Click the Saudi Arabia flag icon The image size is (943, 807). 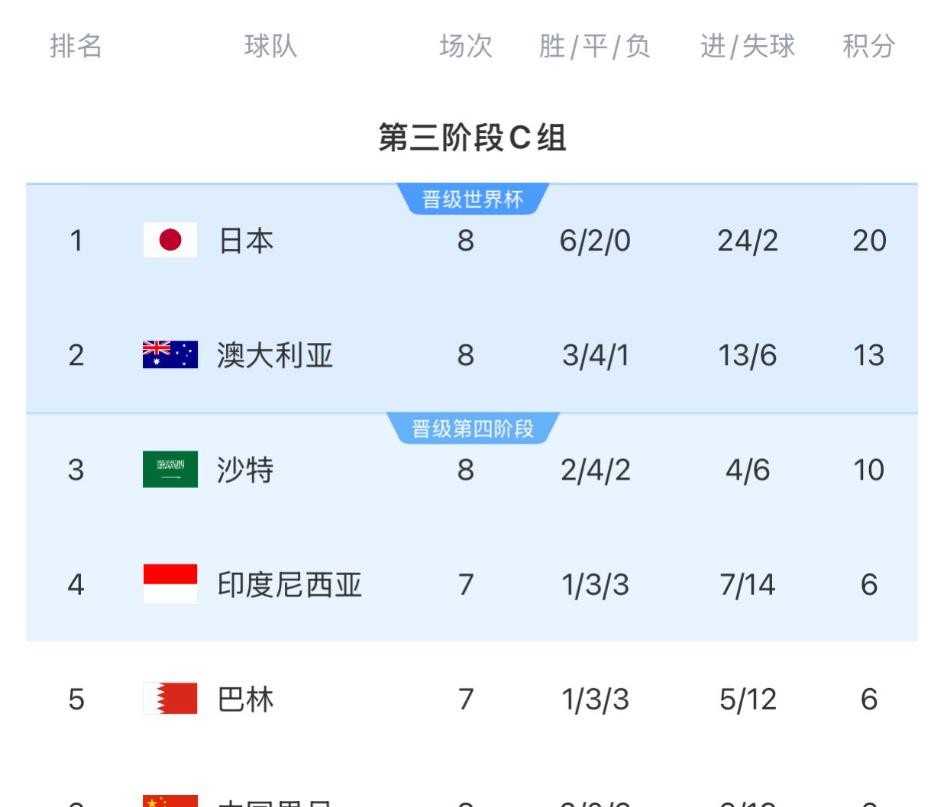[170, 470]
